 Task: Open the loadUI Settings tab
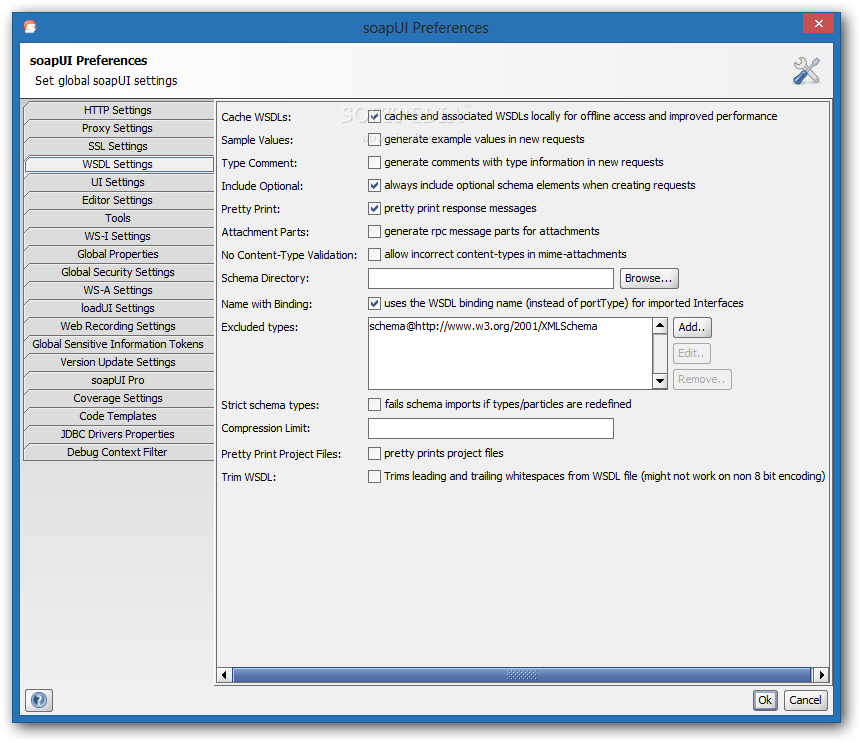click(x=118, y=308)
